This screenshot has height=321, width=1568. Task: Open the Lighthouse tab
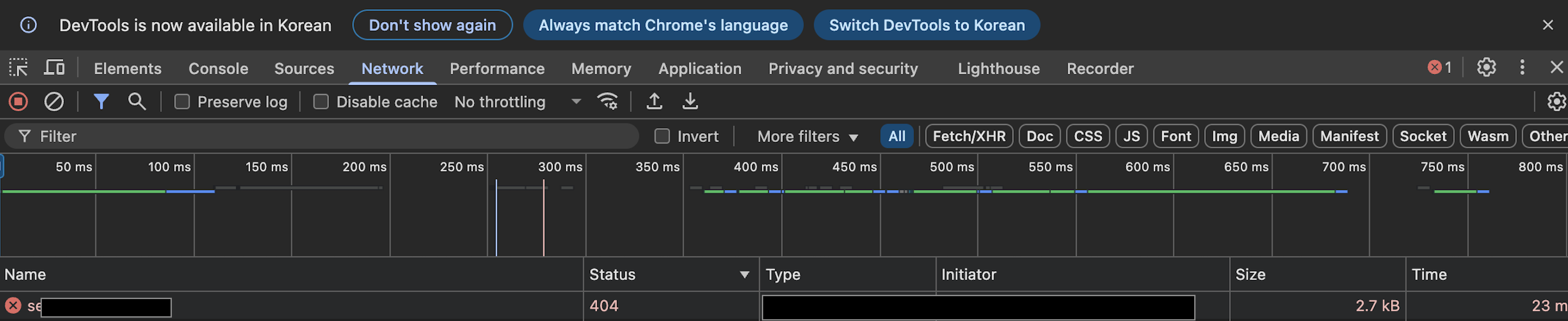point(999,68)
